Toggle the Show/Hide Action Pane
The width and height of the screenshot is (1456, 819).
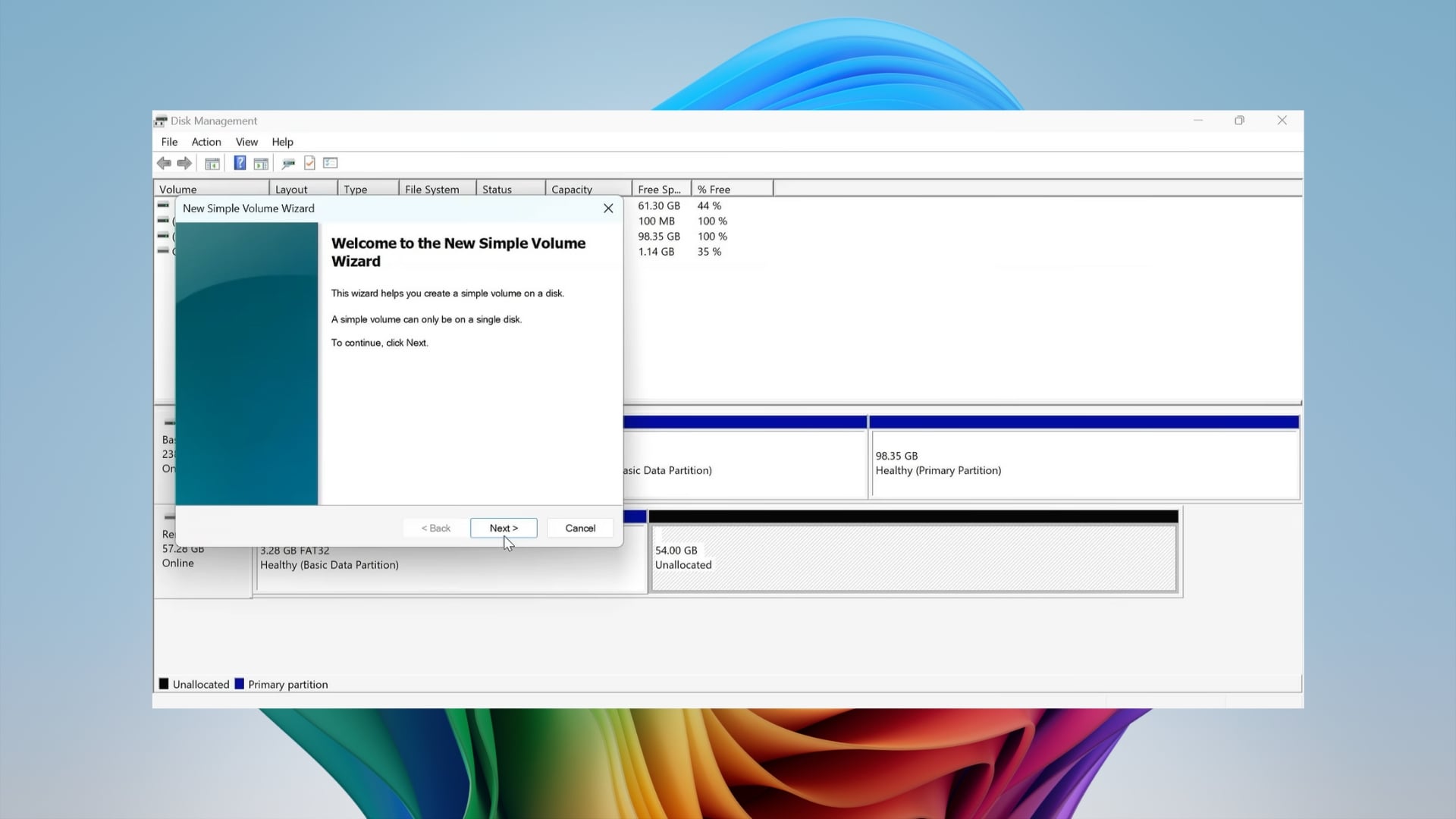tap(260, 163)
